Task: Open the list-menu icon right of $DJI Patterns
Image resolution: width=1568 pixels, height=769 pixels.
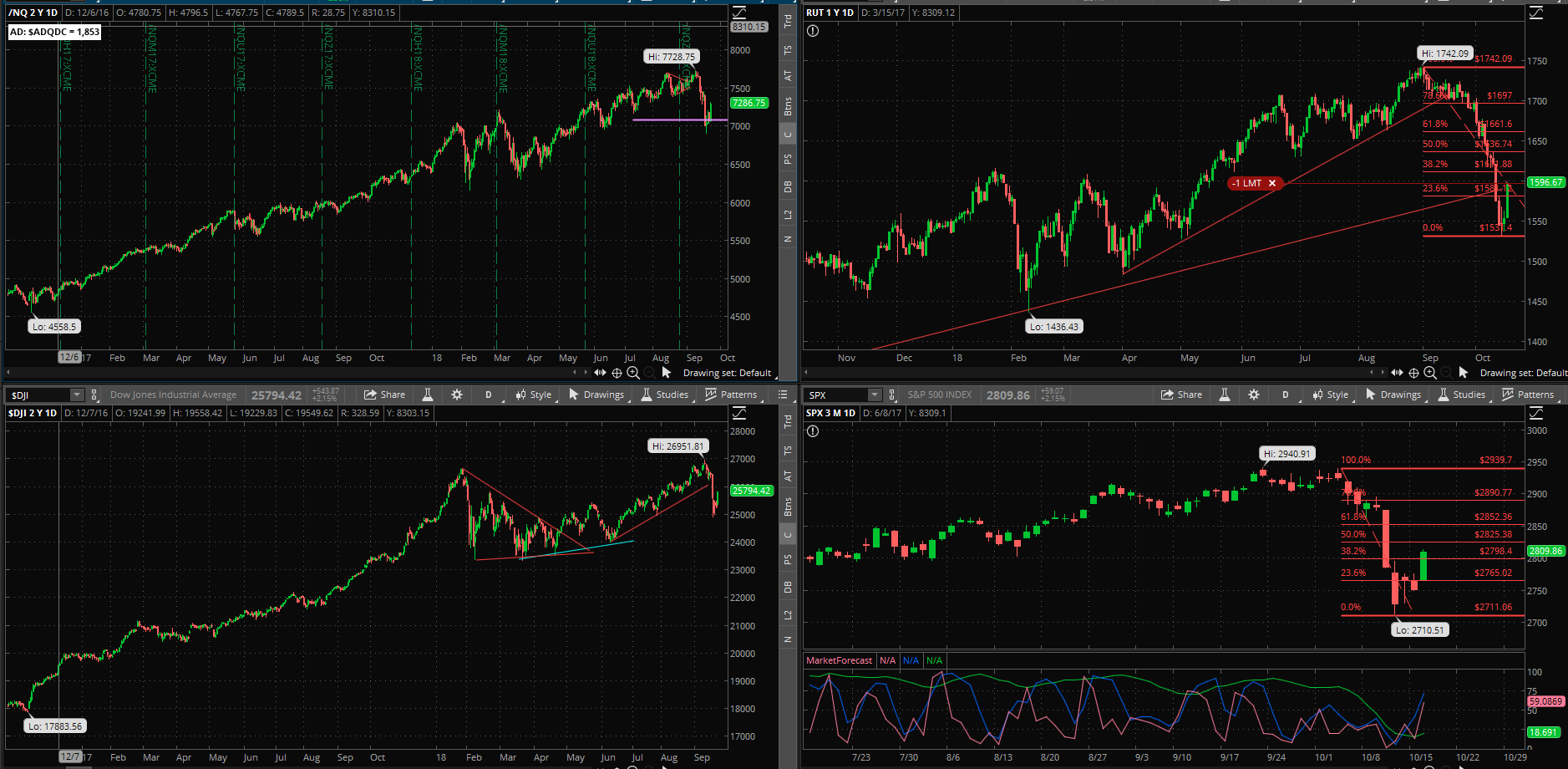Action: 783,395
